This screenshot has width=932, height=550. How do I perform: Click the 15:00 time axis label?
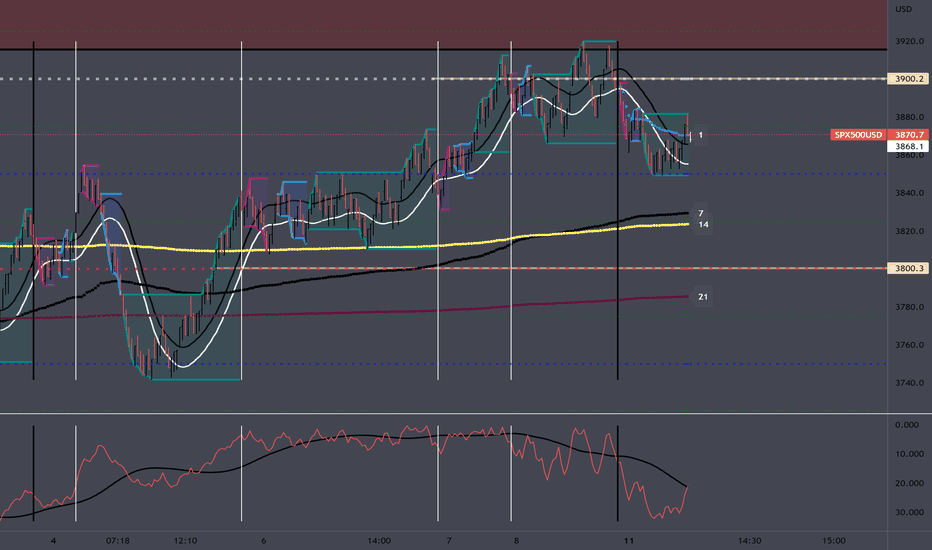coord(833,540)
